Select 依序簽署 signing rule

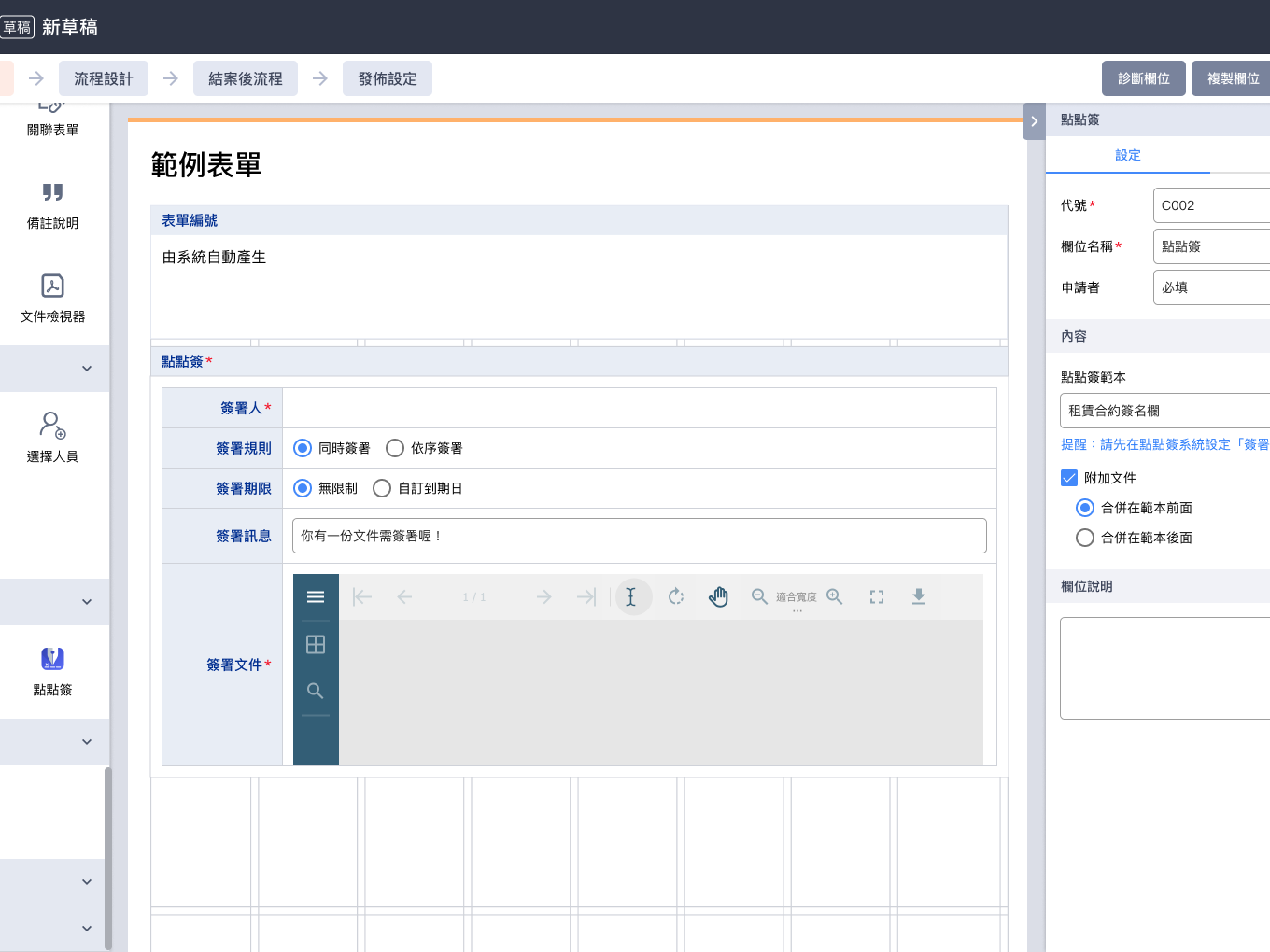[x=395, y=448]
